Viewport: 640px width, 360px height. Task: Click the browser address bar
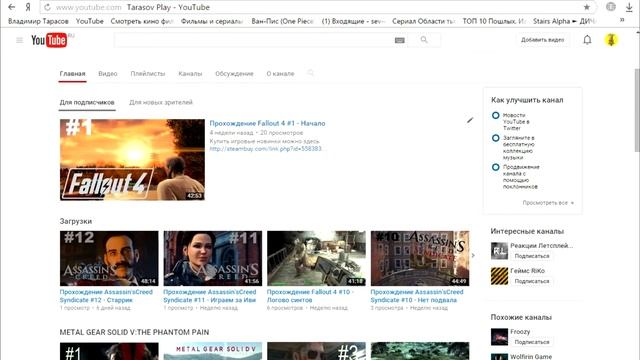click(318, 7)
